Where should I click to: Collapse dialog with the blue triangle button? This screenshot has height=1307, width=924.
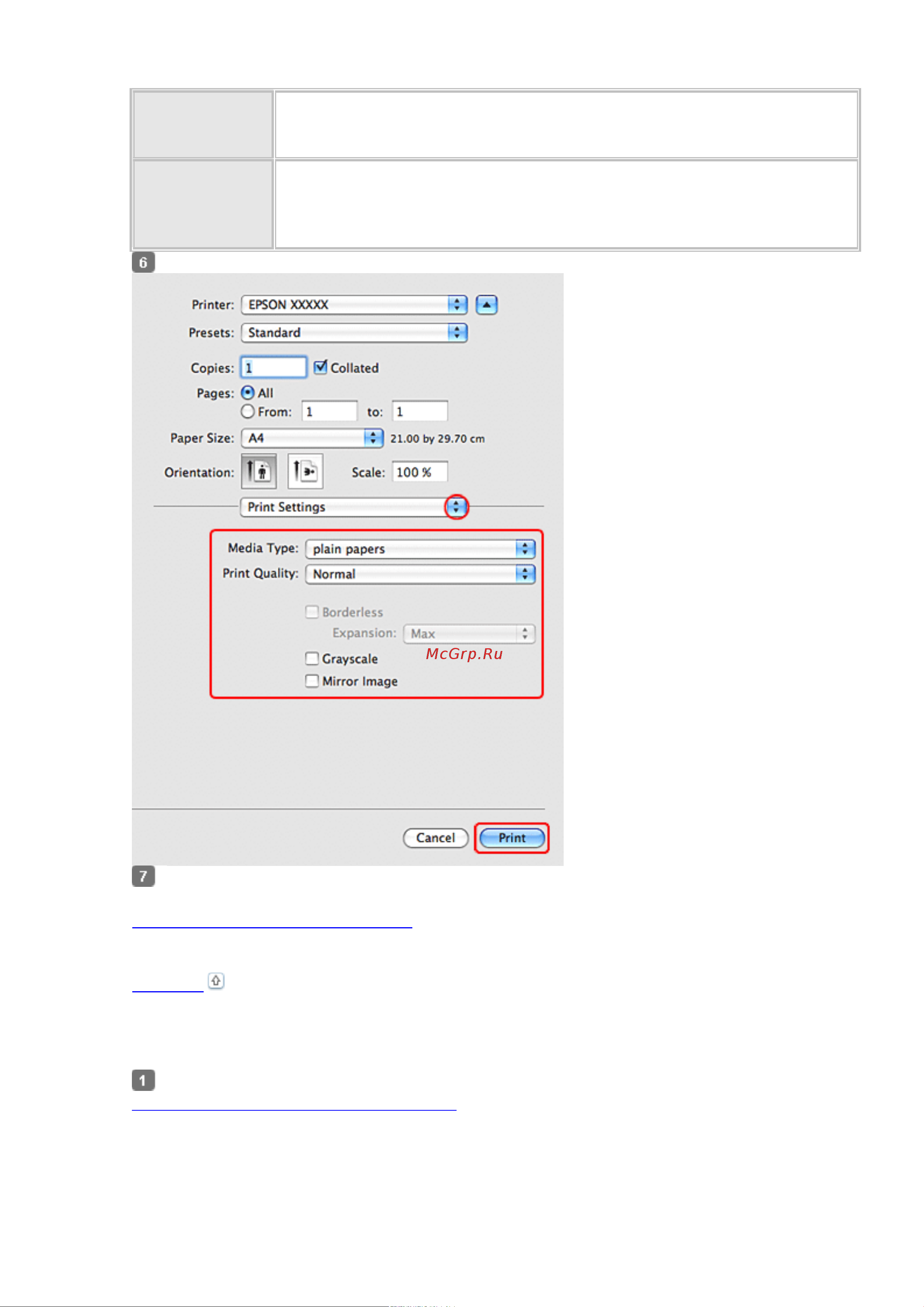click(486, 305)
